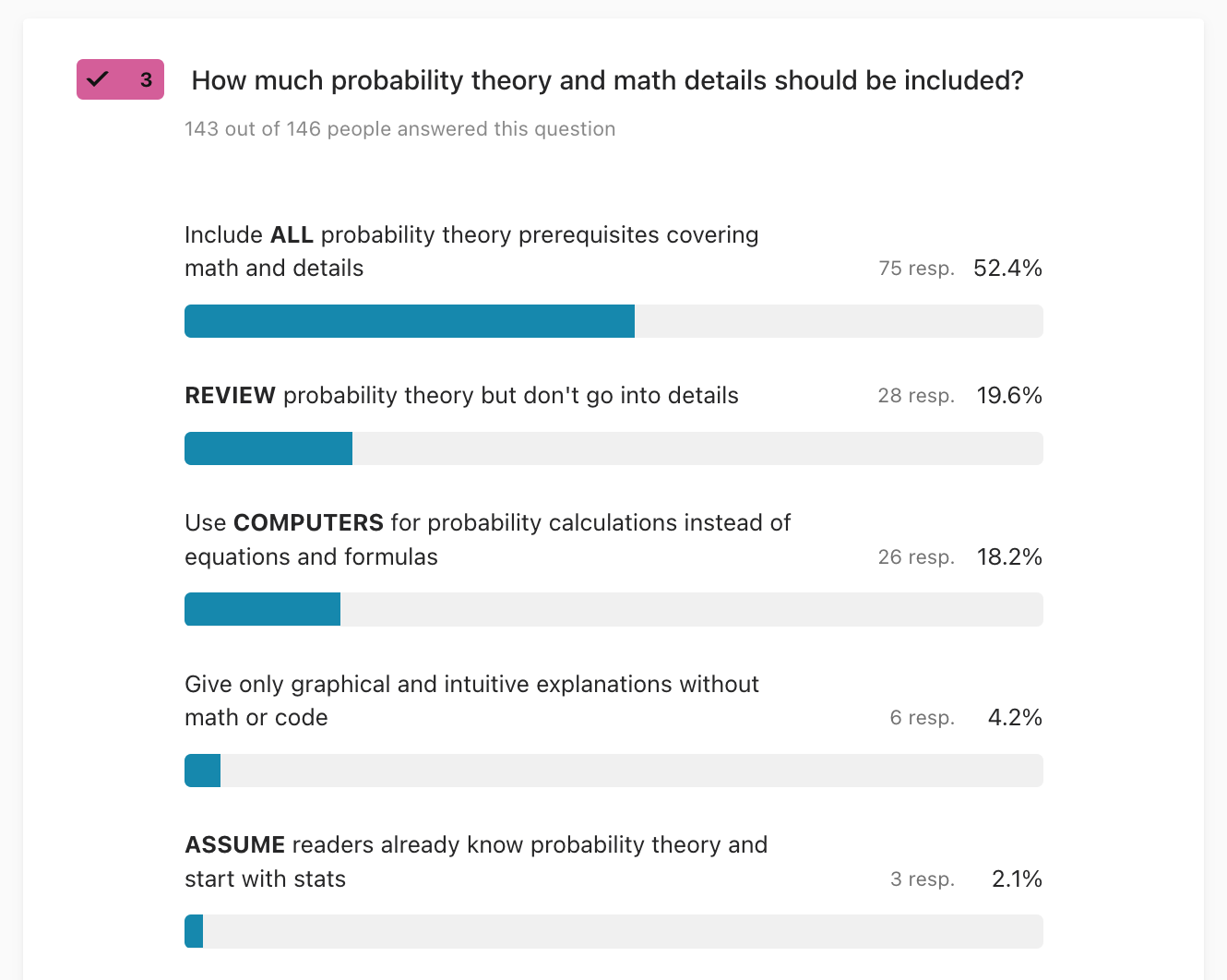Select the 'Use COMPUTERS for probability' option text
1227x980 pixels.
488,540
